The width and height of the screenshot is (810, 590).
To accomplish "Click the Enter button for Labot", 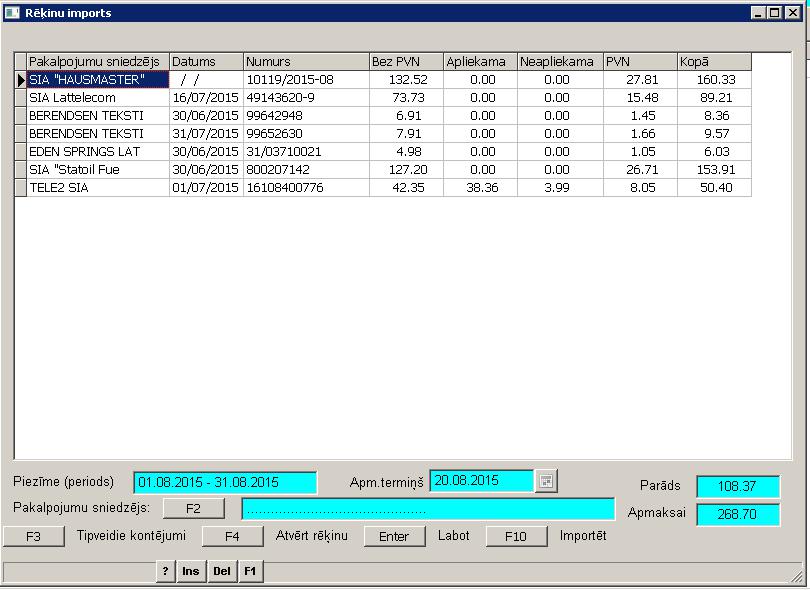I will (394, 536).
